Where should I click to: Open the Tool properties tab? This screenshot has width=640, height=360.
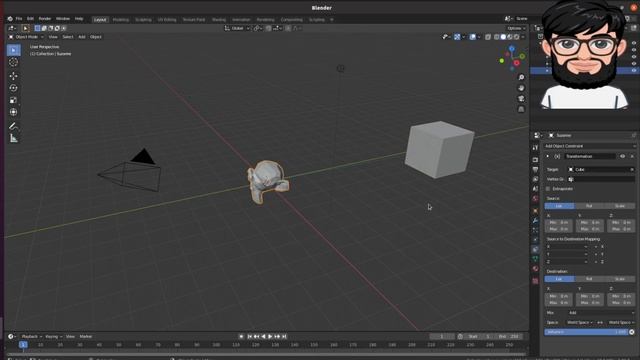point(535,148)
